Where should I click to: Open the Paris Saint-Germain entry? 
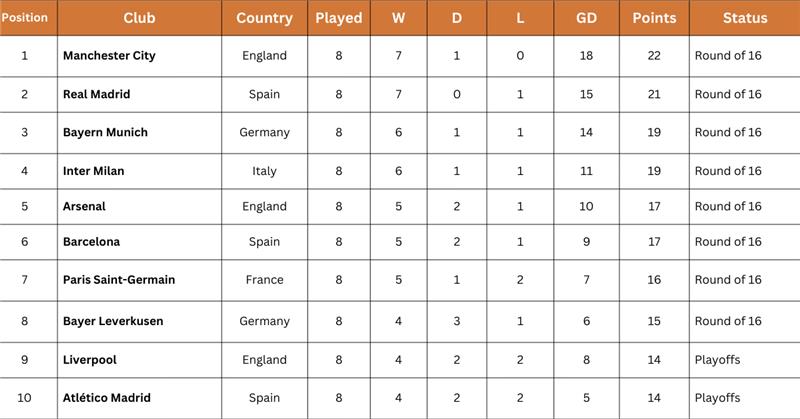118,280
